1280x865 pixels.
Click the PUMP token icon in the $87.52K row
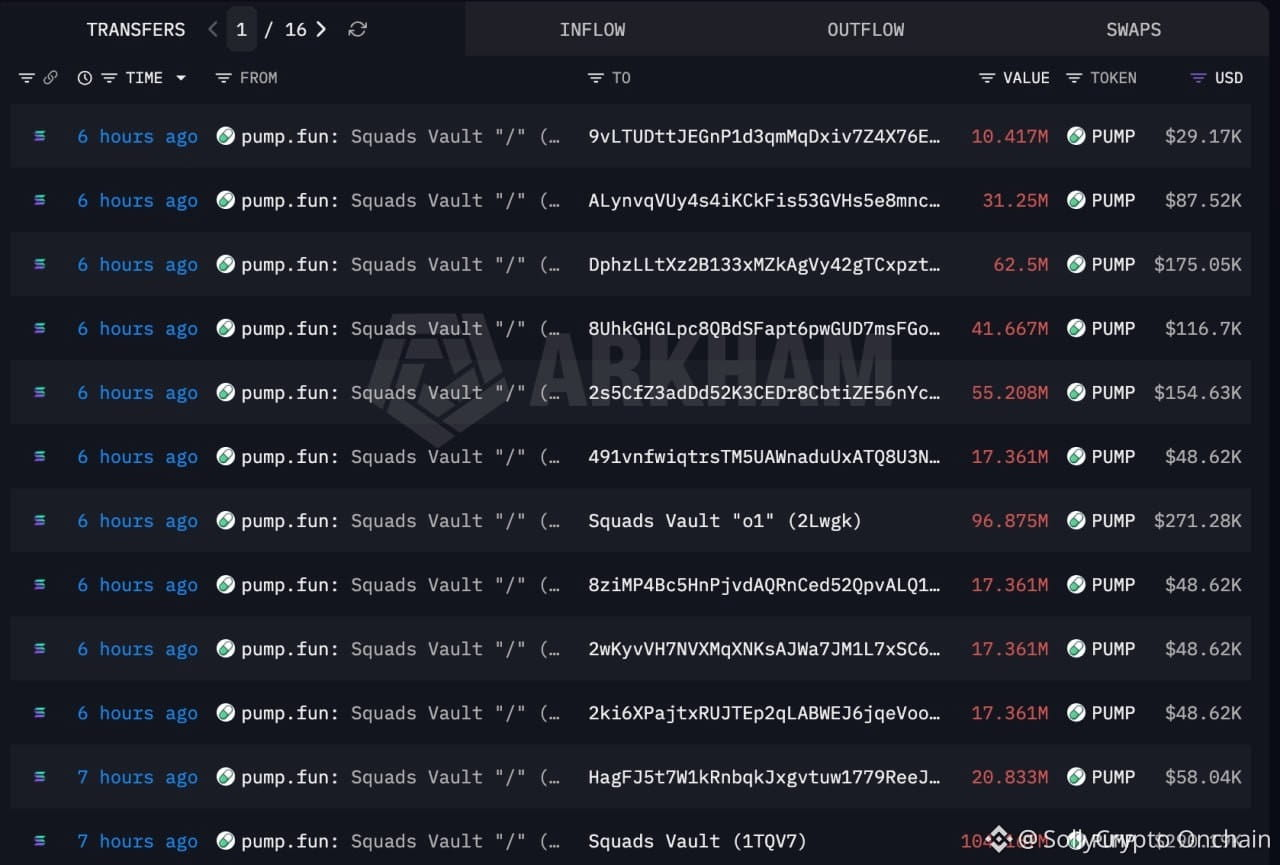coord(1076,200)
